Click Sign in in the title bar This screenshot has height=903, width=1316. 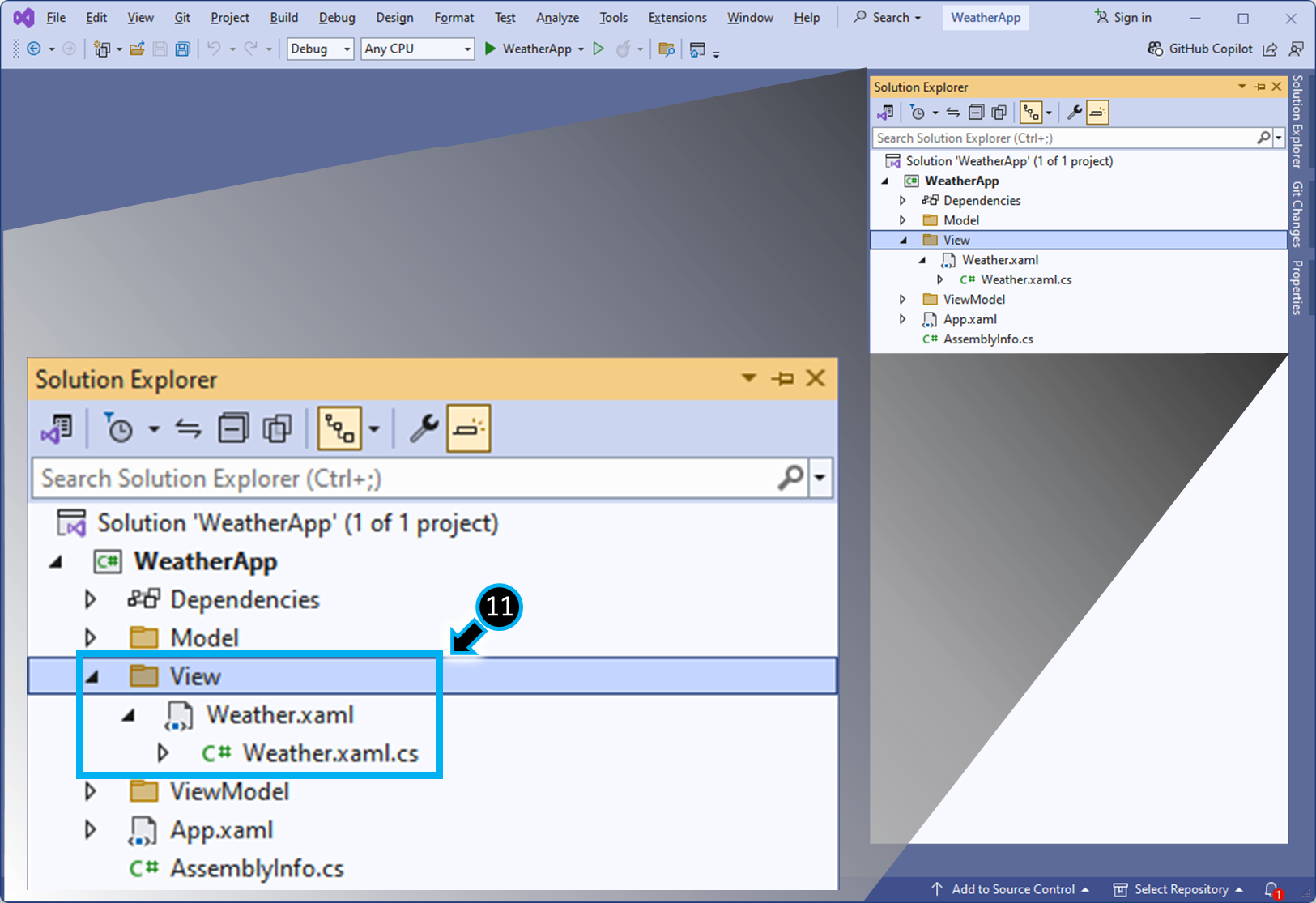click(x=1122, y=17)
